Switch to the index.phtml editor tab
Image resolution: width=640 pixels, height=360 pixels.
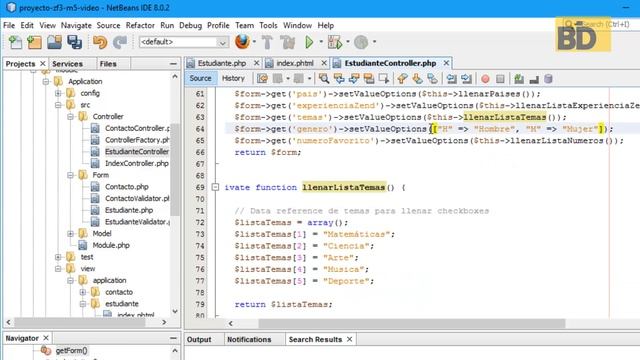(x=295, y=63)
